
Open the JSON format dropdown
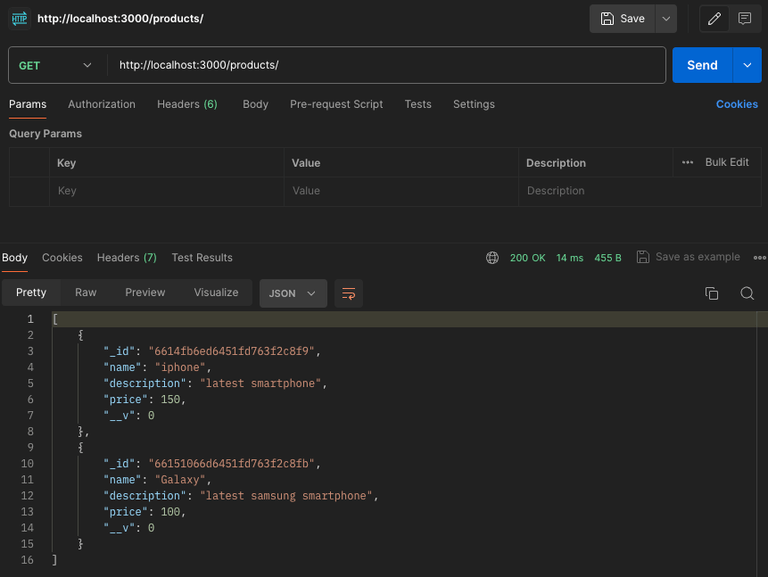click(x=293, y=293)
